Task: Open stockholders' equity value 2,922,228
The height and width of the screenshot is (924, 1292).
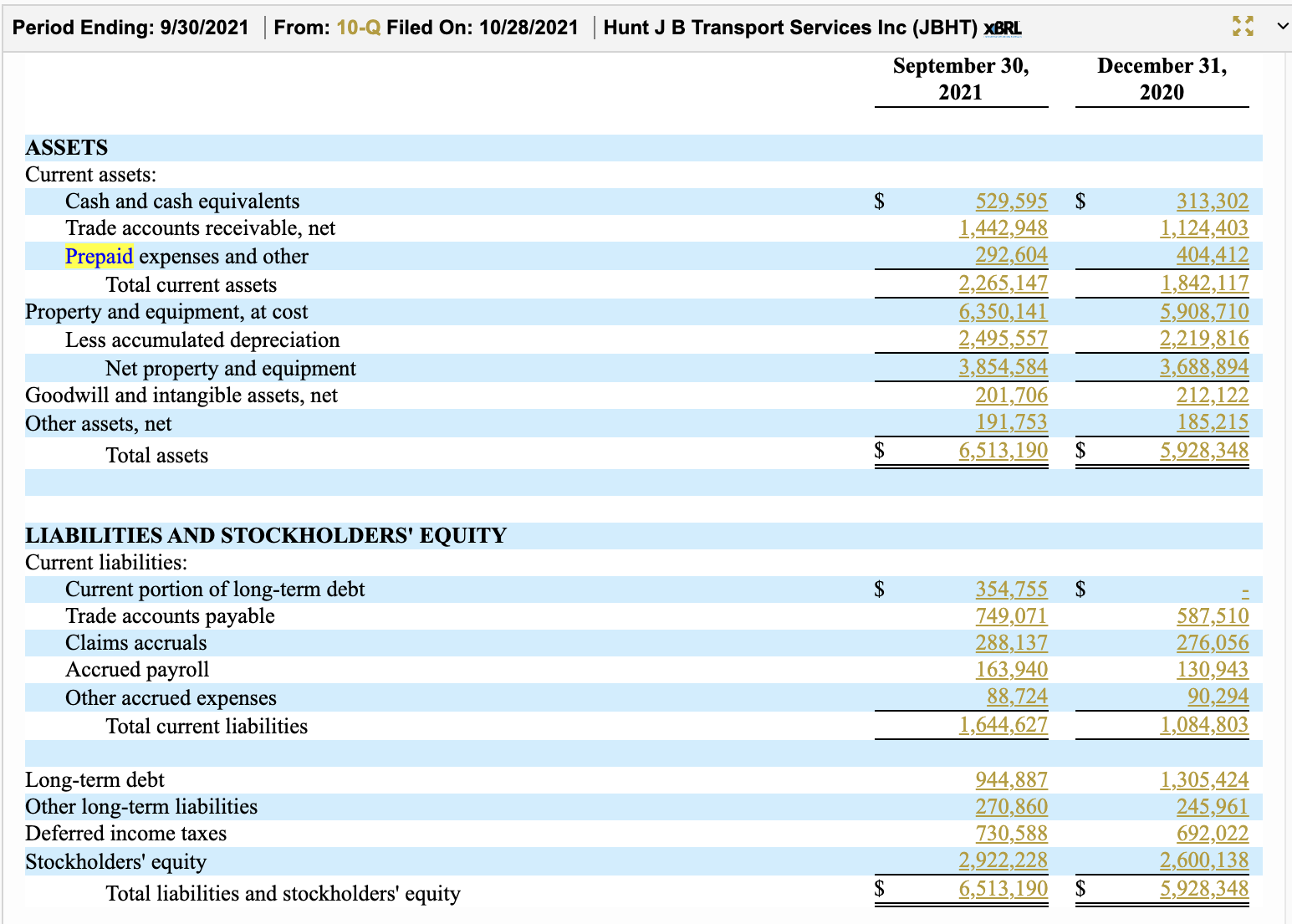Action: pyautogui.click(x=1003, y=860)
